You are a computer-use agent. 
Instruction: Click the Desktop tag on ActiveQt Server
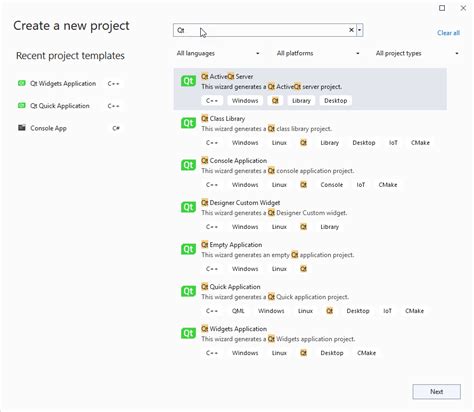pos(336,101)
